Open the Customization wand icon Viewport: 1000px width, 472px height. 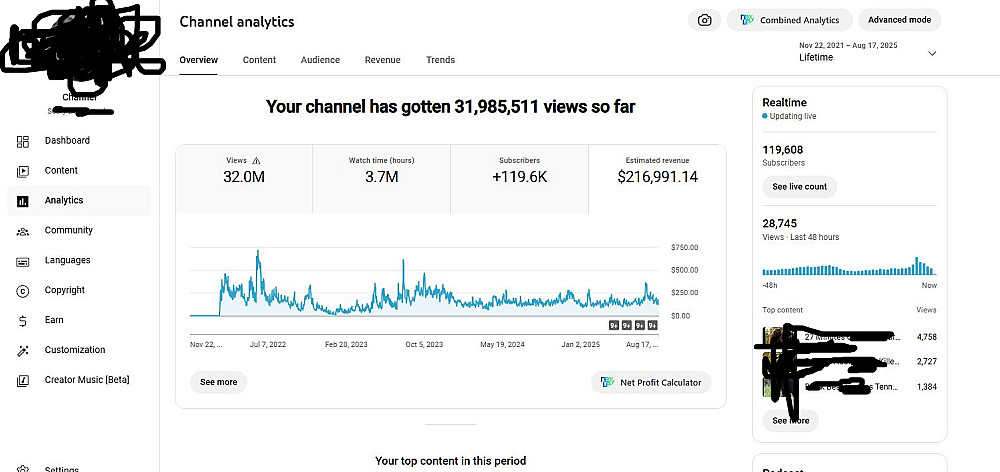23,351
